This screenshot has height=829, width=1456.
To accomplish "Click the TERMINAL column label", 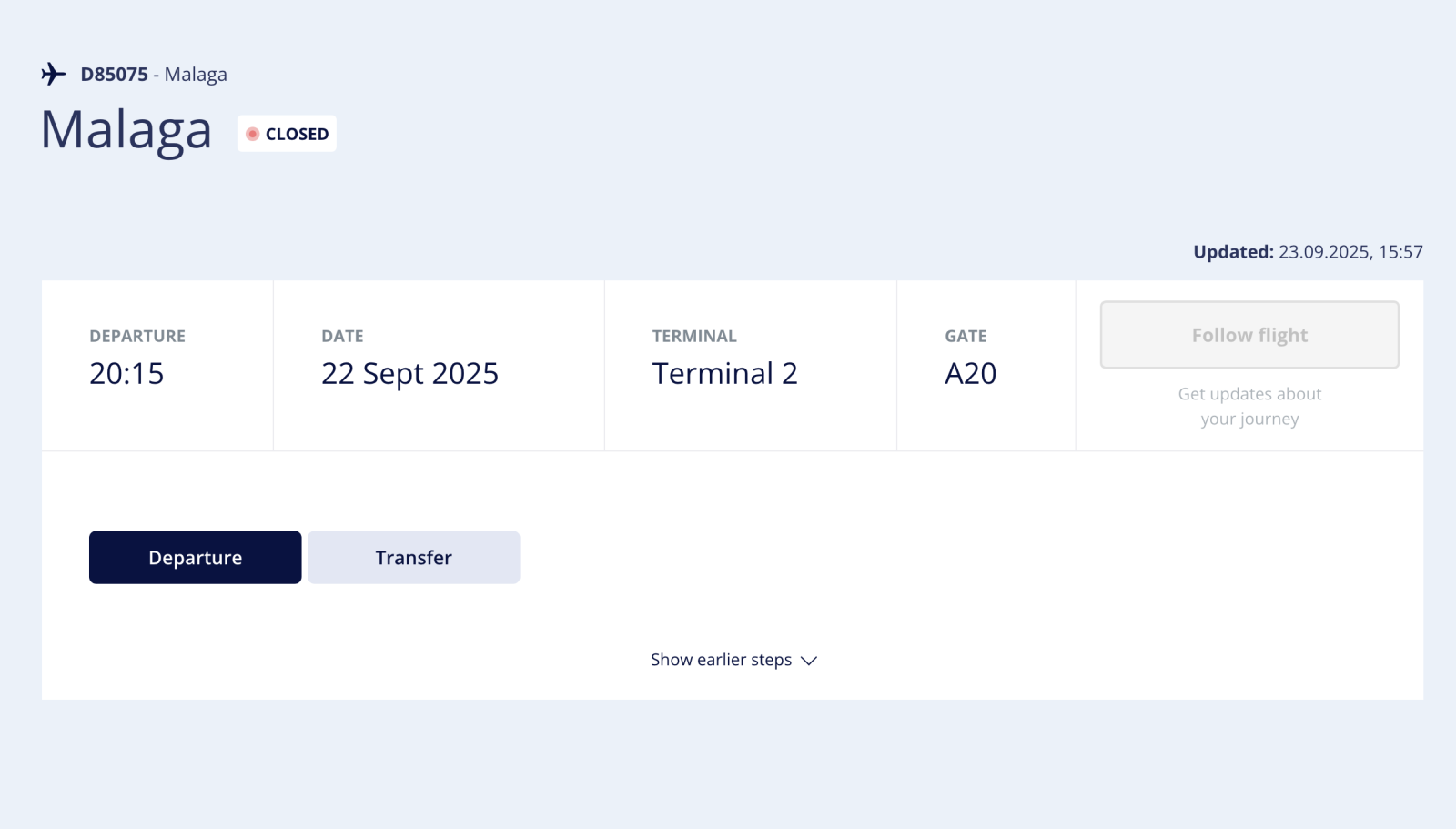I will coord(694,336).
